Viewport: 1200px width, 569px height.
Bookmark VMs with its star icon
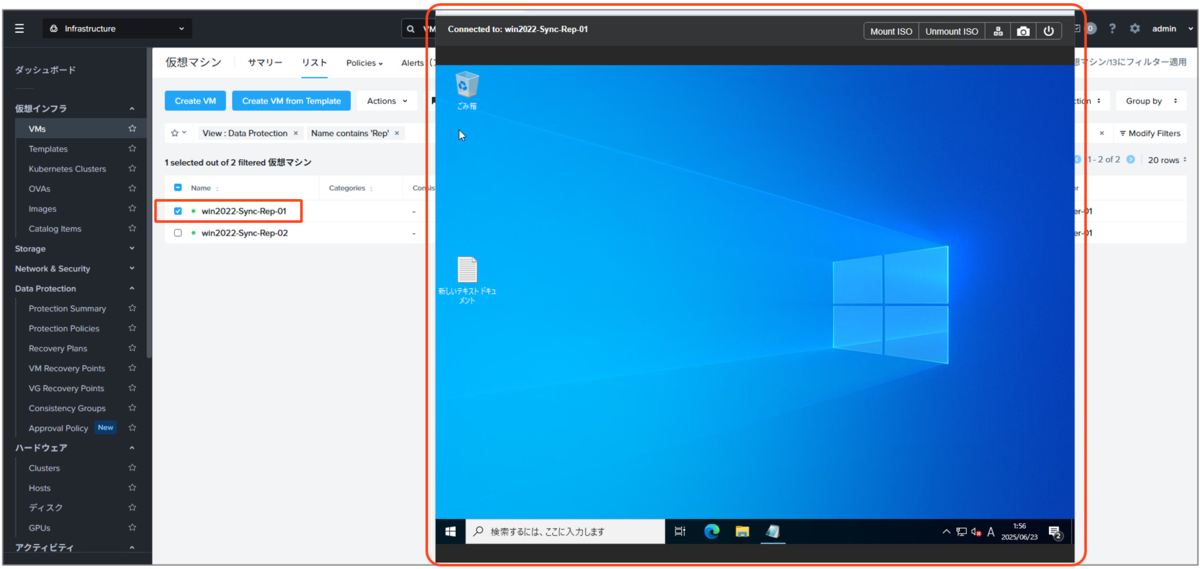click(132, 129)
